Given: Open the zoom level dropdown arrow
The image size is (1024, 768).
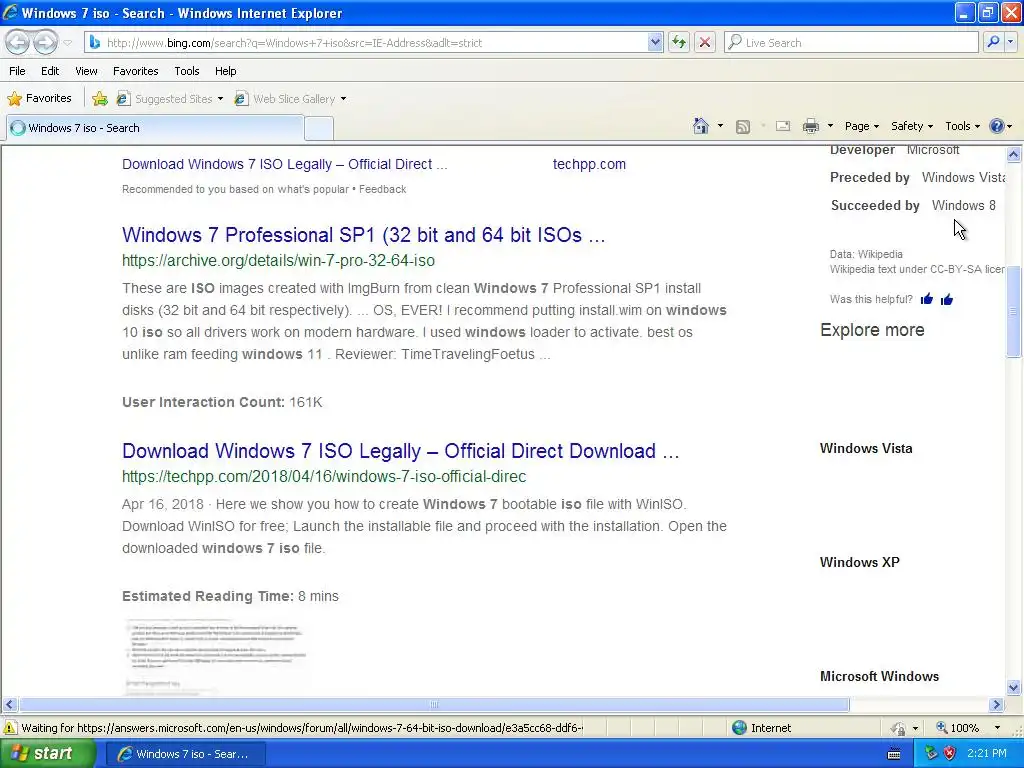Looking at the screenshot, I should 997,728.
